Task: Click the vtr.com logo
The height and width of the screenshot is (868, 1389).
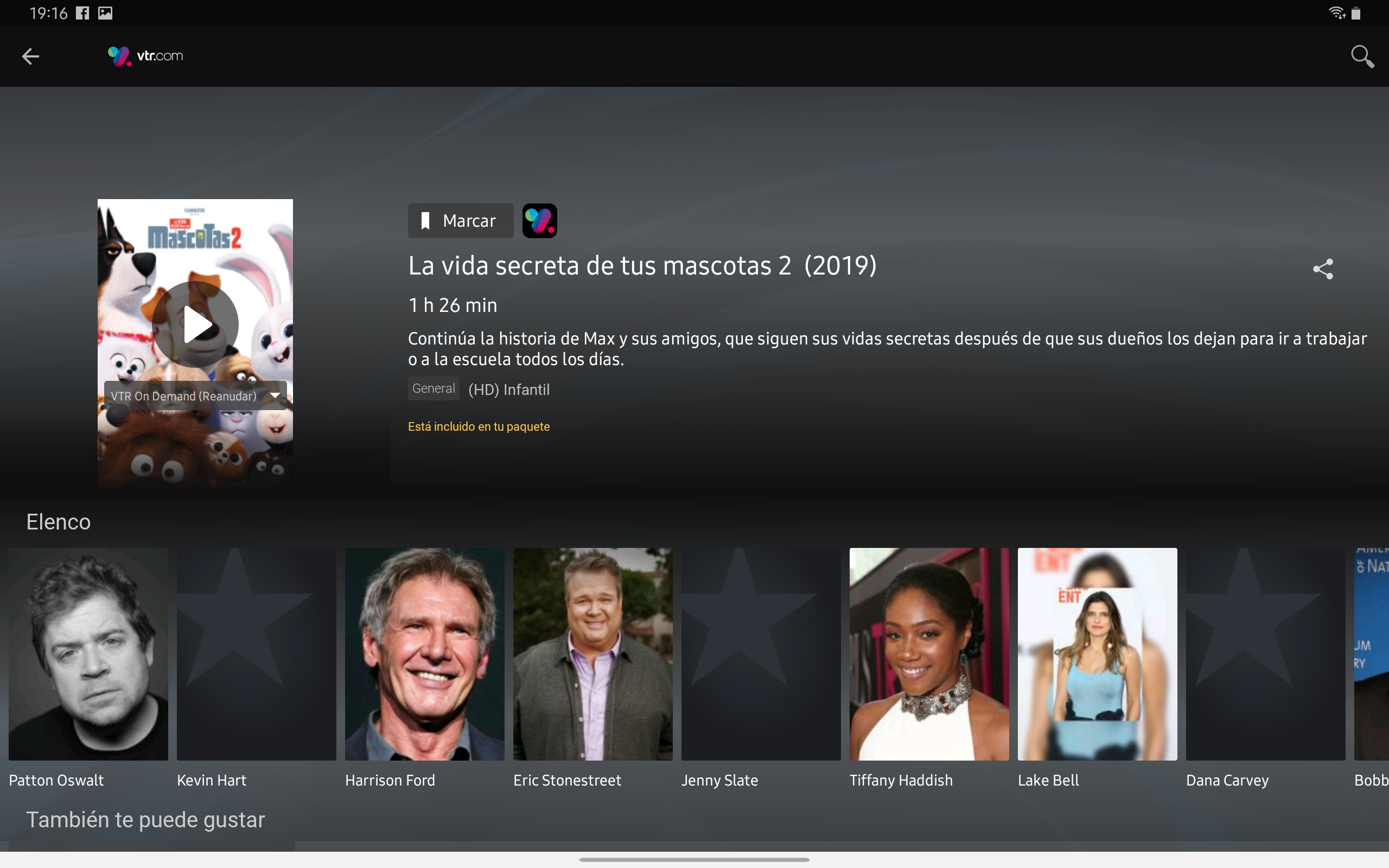Action: pos(146,56)
